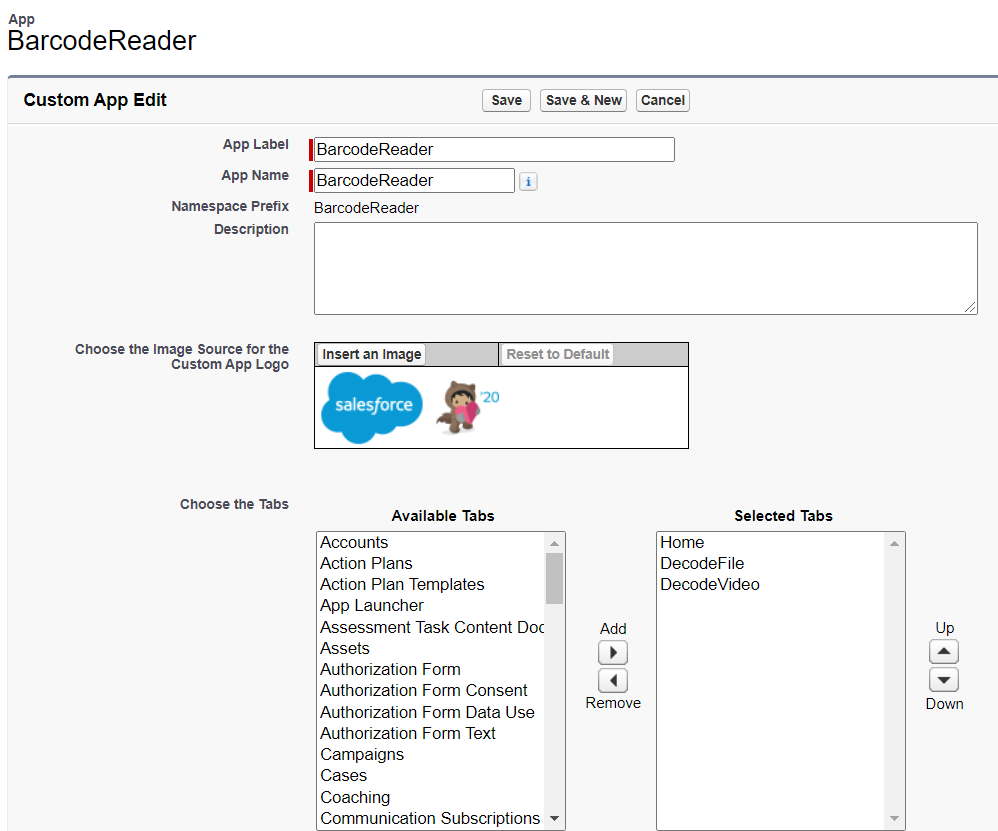Select Accounts in Available Tabs
Image resolution: width=998 pixels, height=831 pixels.
[354, 542]
